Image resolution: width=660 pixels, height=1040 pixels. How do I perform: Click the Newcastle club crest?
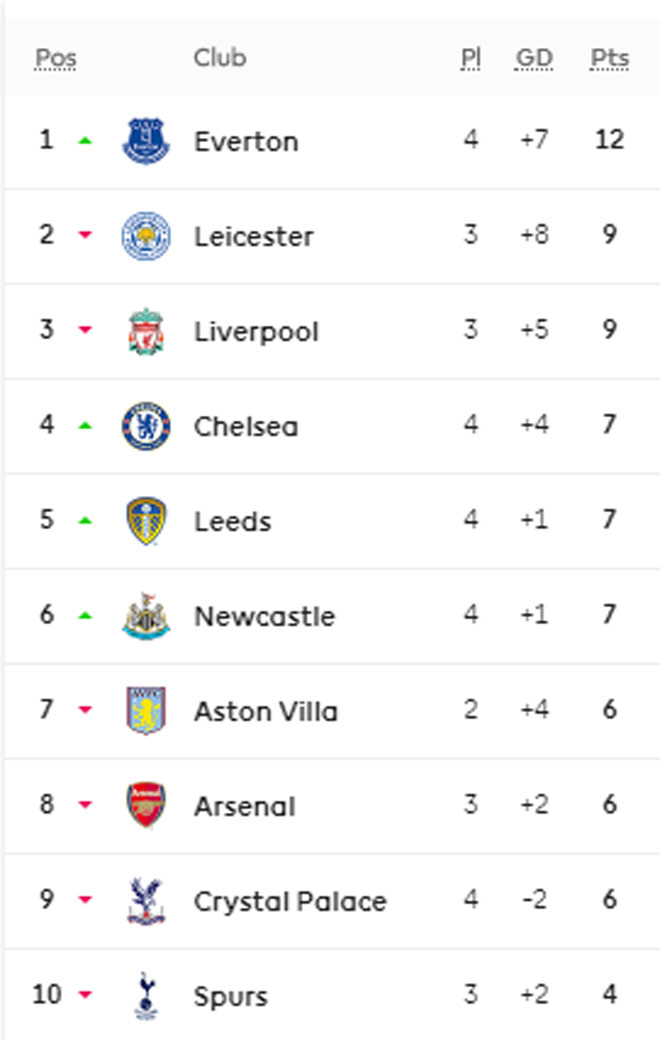tap(147, 616)
